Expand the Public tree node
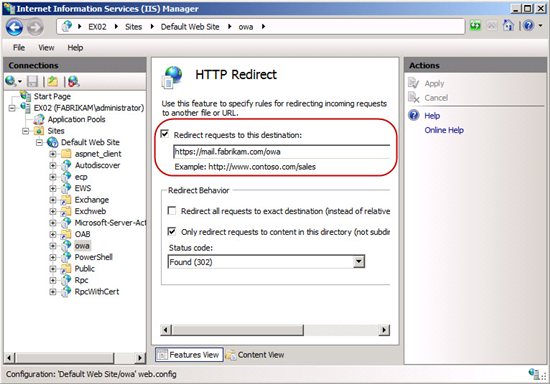Viewport: 550px width, 384px height. tap(53, 269)
